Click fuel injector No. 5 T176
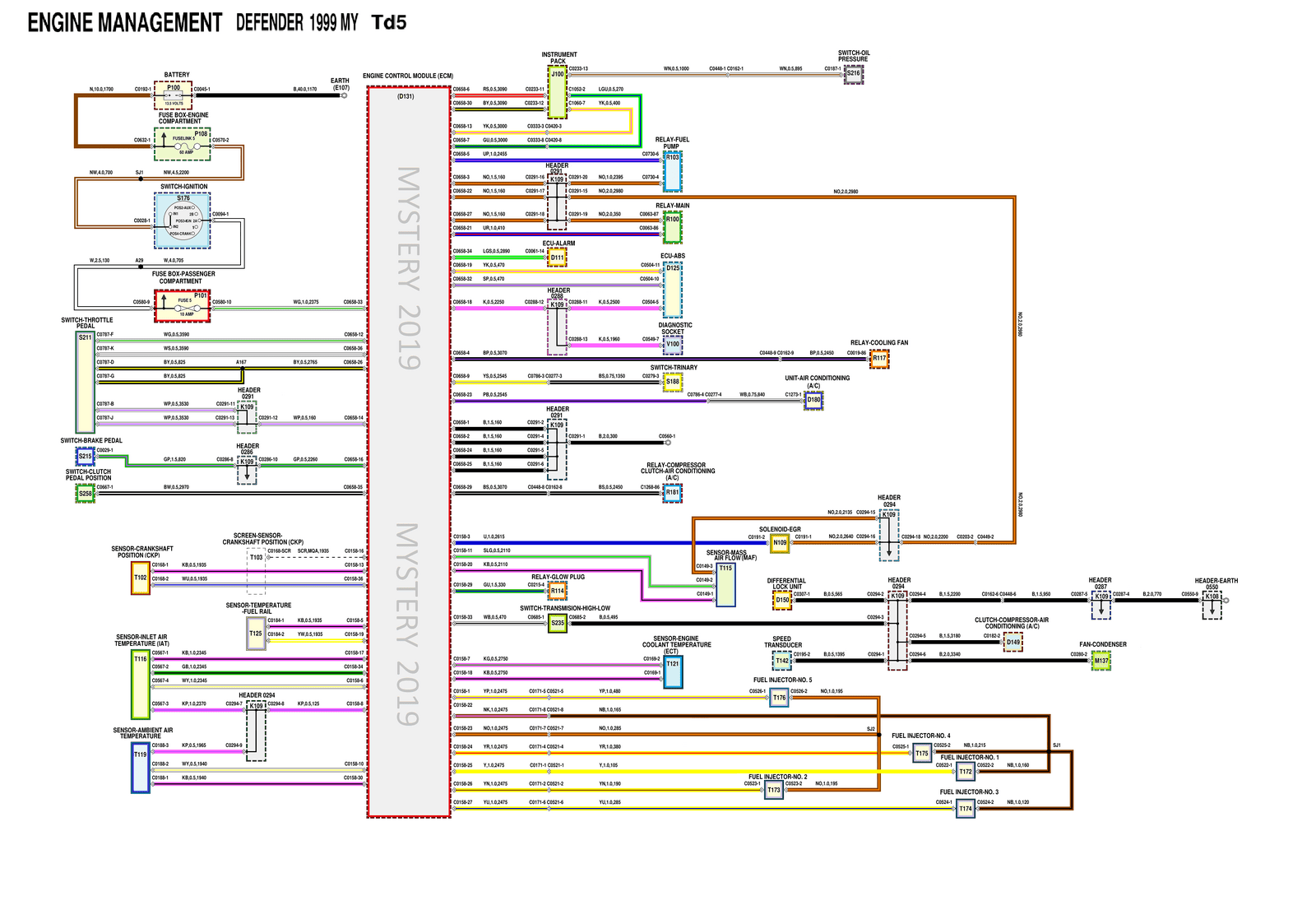1316x910 pixels. tap(780, 698)
